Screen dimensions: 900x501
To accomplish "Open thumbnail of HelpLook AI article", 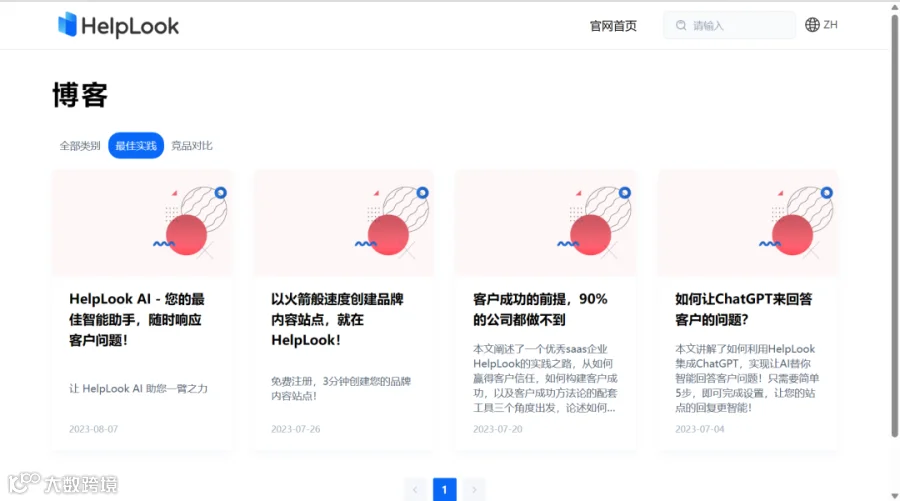I will (142, 223).
